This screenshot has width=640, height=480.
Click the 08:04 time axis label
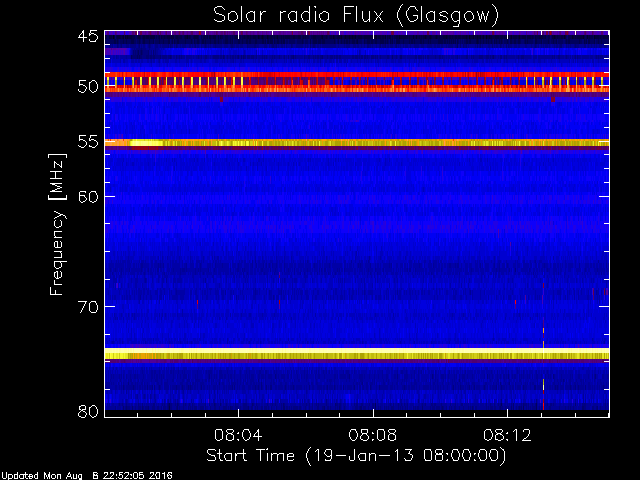coord(238,435)
